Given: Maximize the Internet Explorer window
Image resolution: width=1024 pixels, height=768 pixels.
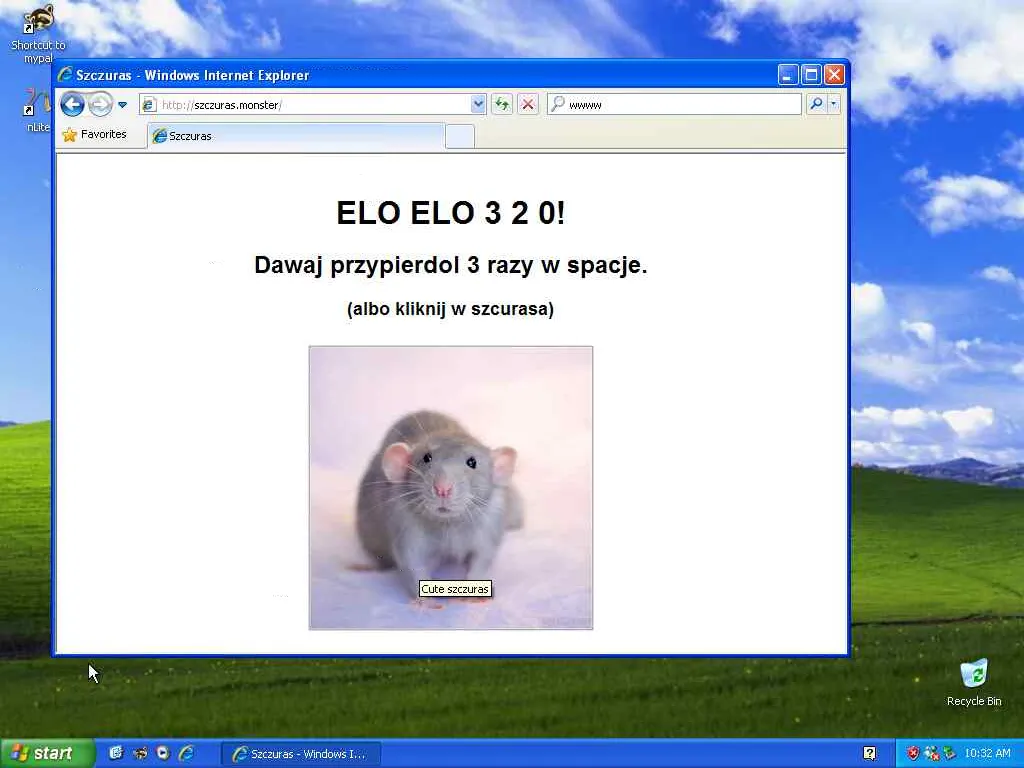Looking at the screenshot, I should [811, 75].
